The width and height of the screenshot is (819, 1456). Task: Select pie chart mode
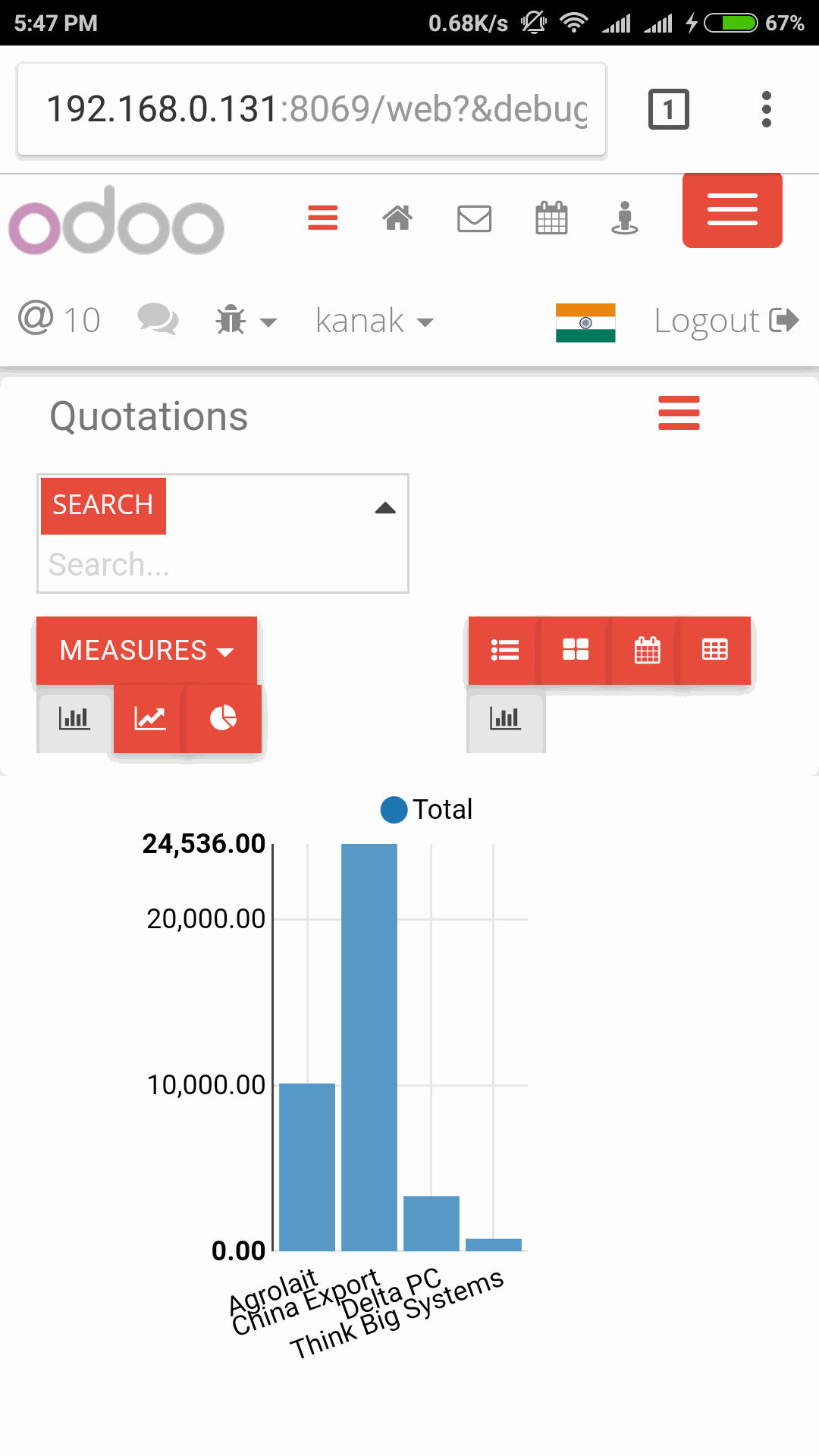point(223,718)
